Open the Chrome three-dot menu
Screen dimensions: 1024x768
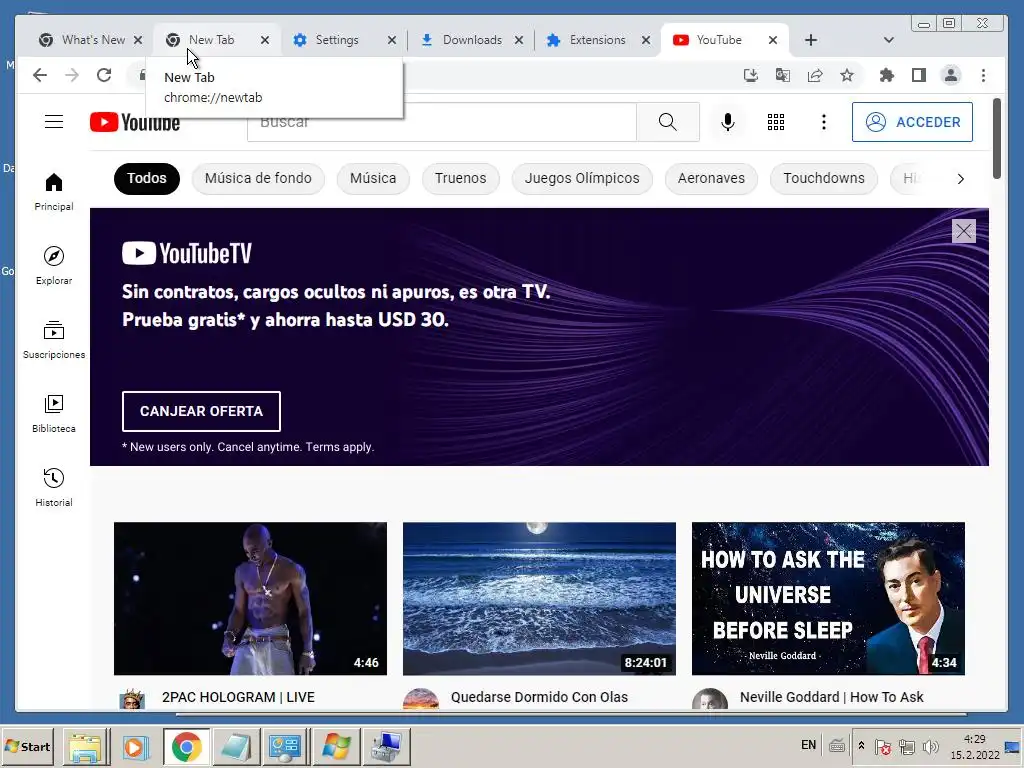tap(984, 75)
